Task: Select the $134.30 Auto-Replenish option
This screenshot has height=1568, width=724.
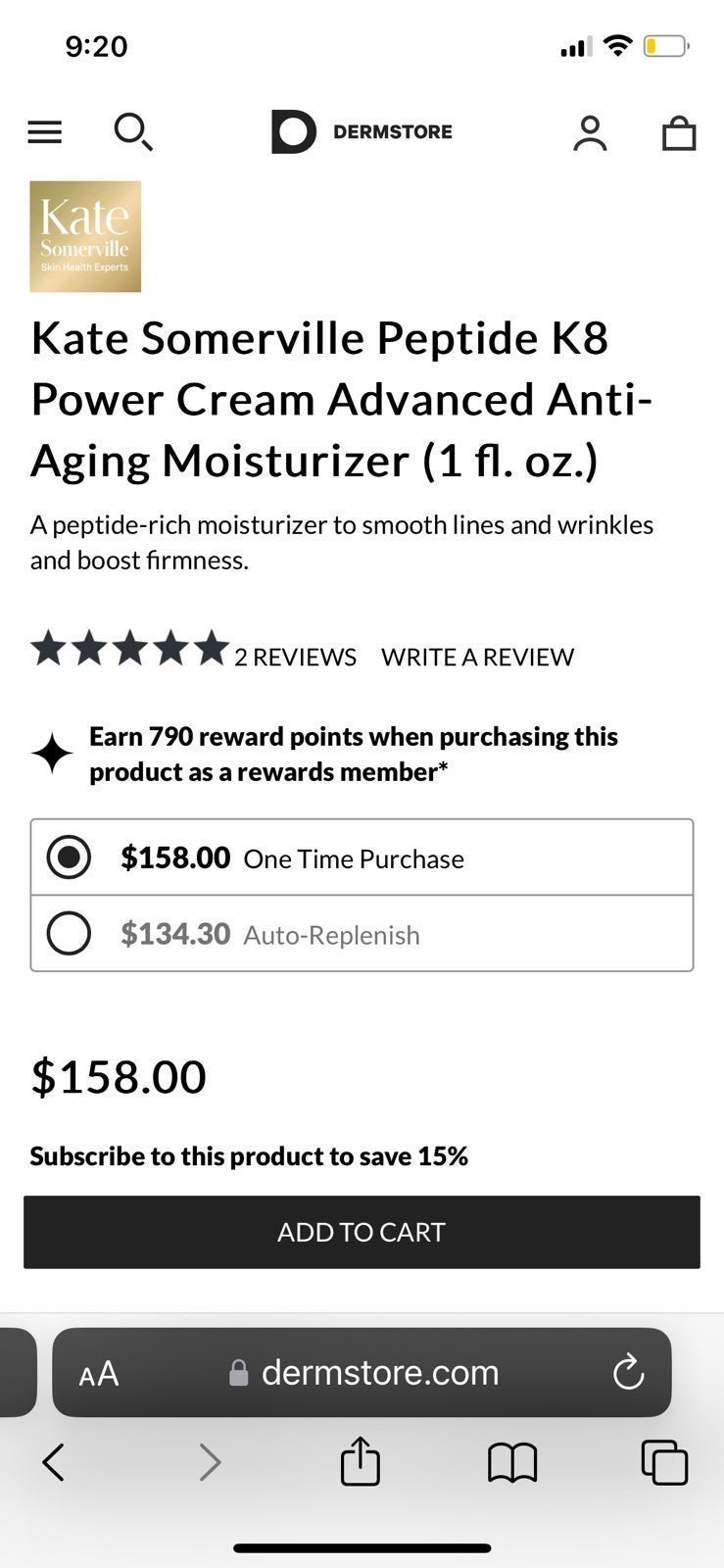Action: [362, 934]
